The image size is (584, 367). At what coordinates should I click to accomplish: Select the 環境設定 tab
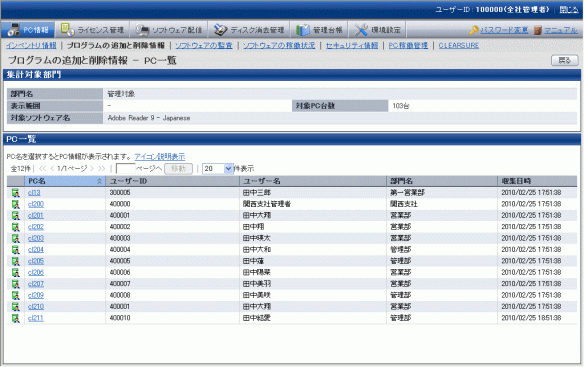point(377,29)
